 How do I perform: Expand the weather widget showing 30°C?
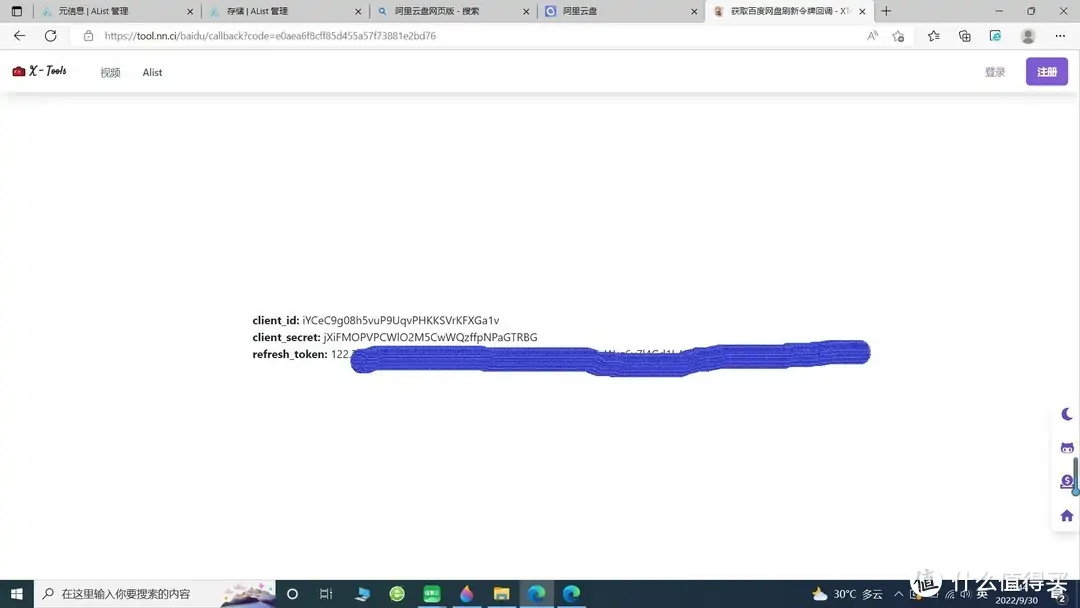[846, 593]
